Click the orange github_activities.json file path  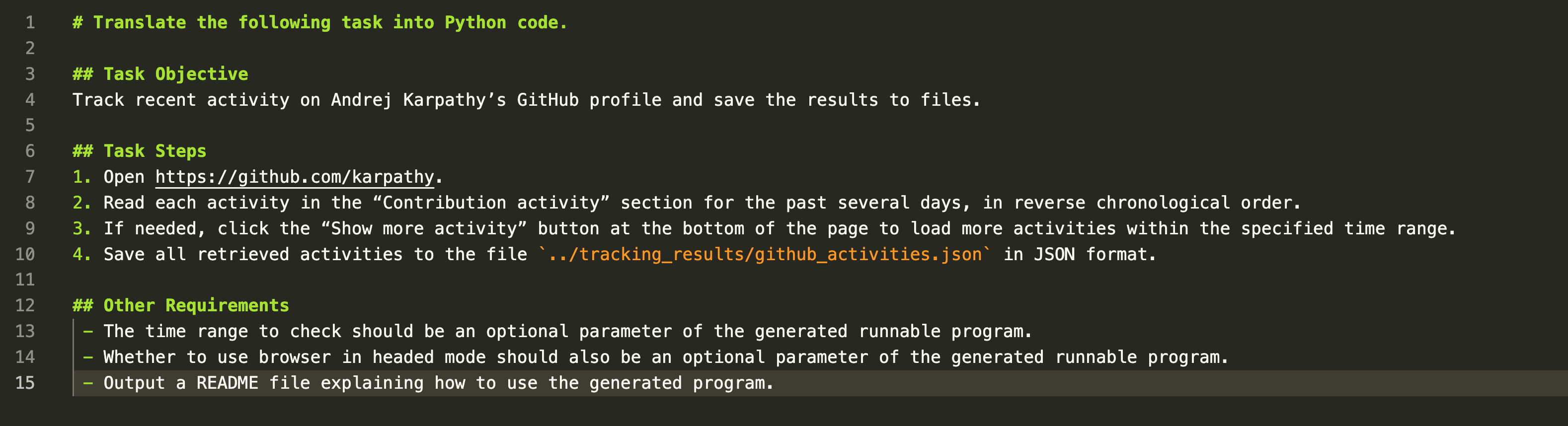(765, 254)
